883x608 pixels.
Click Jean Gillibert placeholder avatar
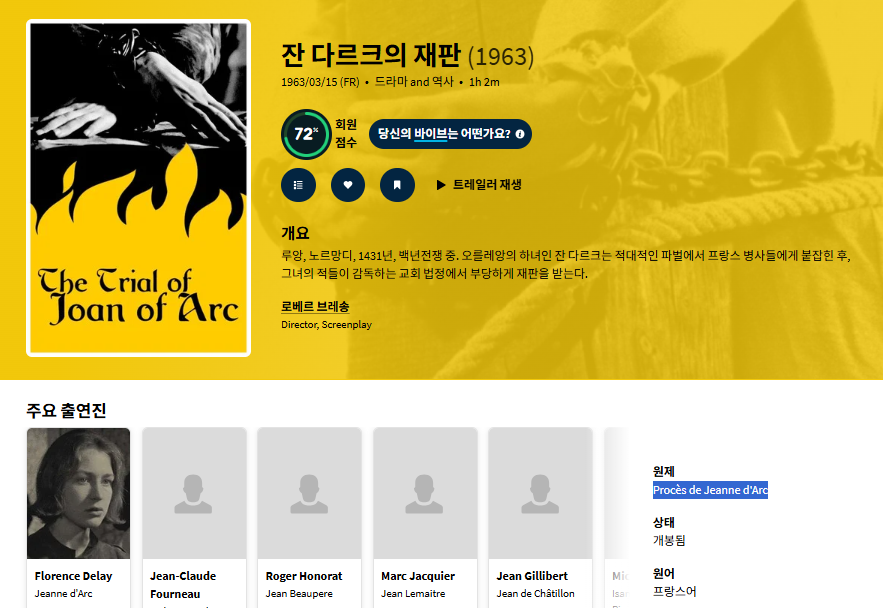tap(540, 493)
